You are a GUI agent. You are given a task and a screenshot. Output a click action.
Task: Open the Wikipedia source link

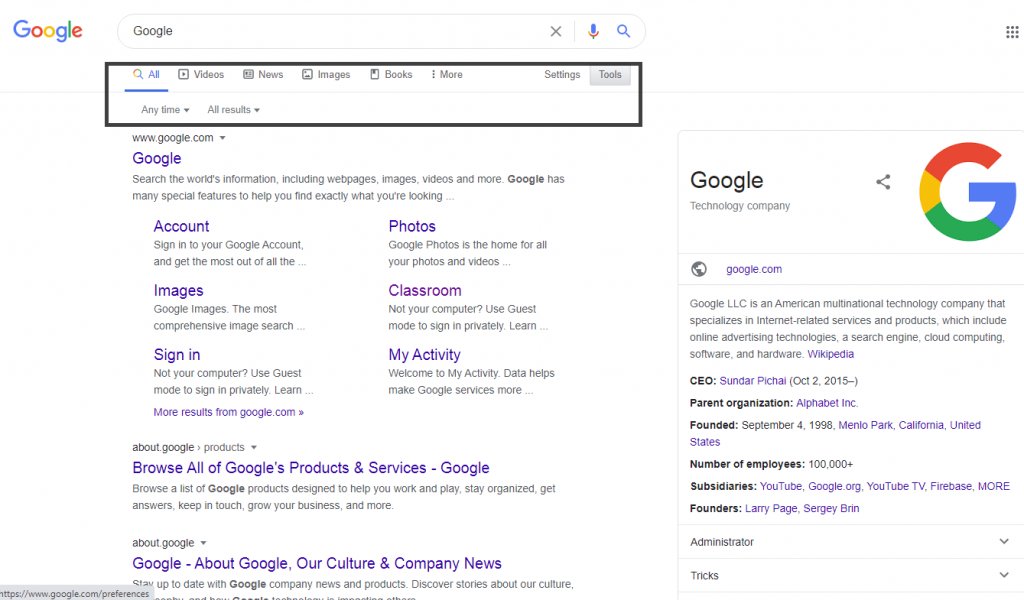coord(831,354)
